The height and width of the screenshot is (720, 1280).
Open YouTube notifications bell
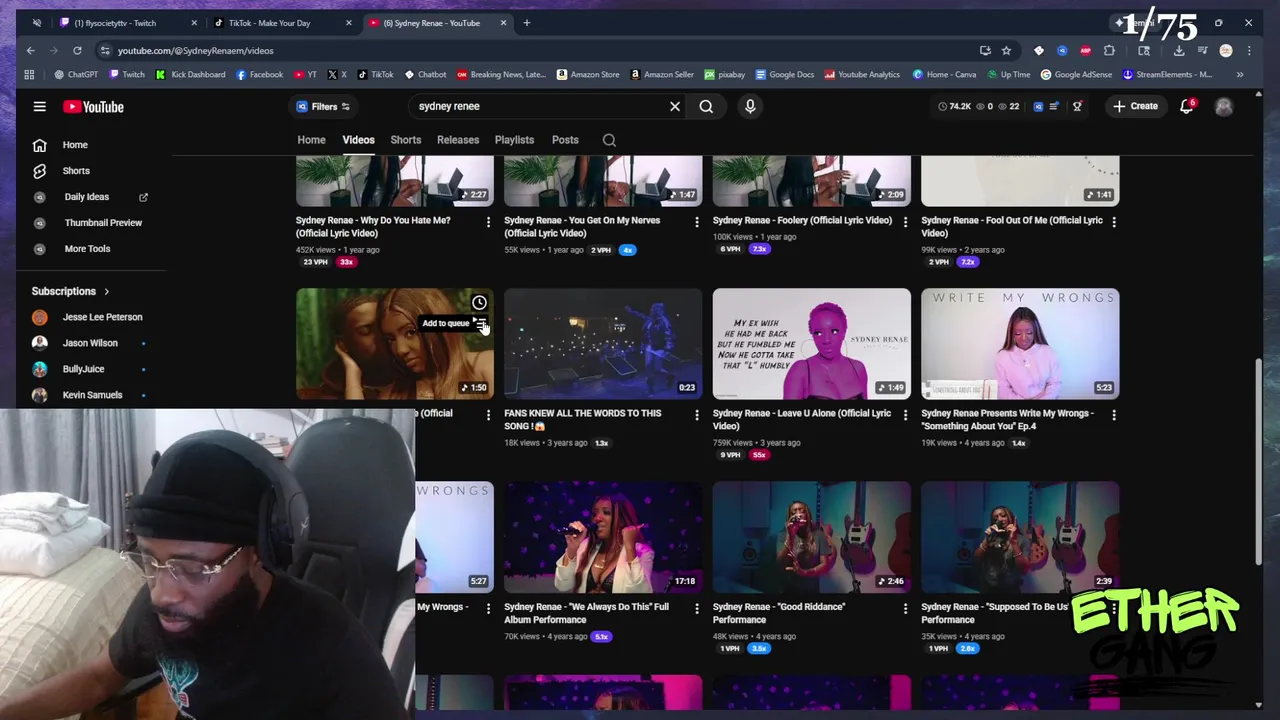pyautogui.click(x=1187, y=106)
